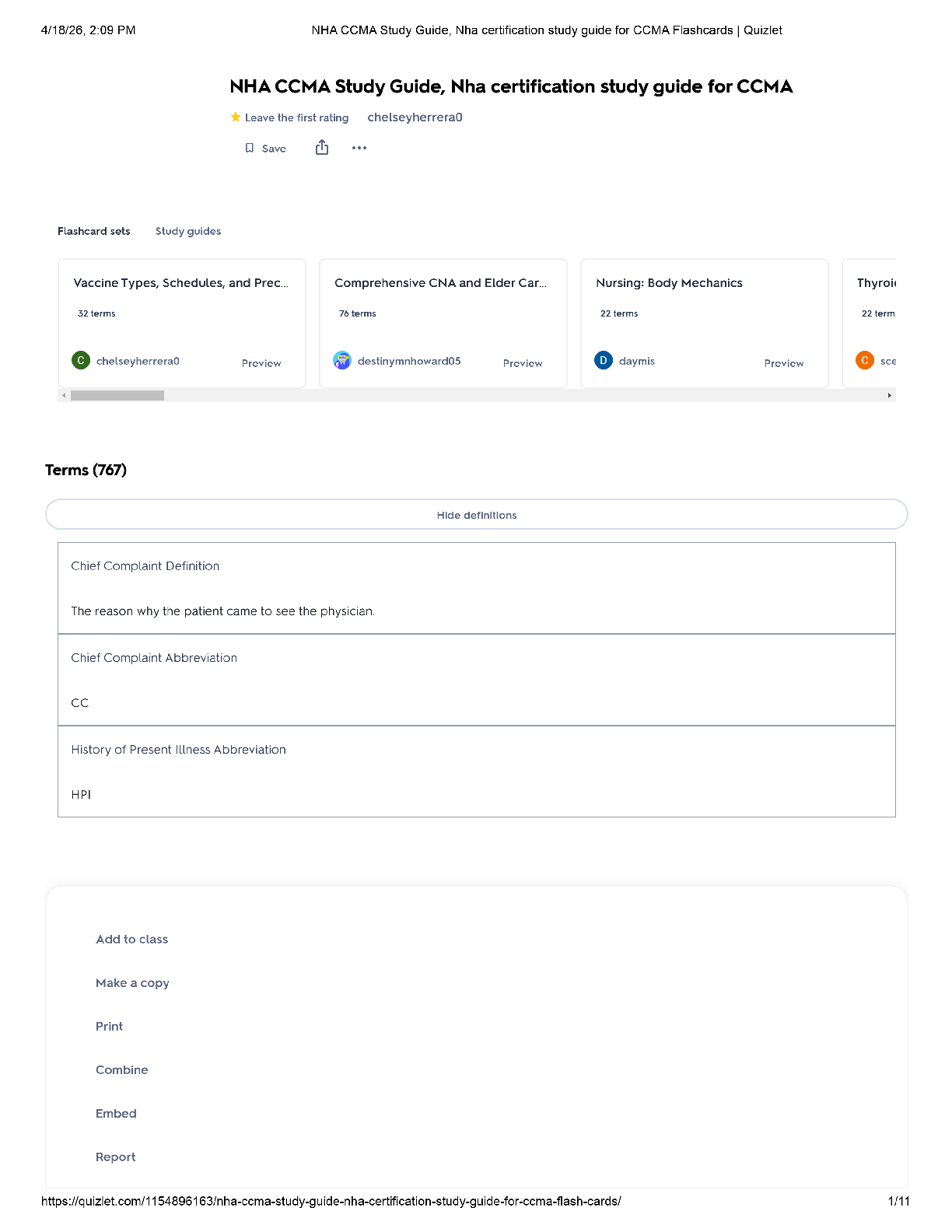Click the Save bookmark icon
Viewport: 952px width, 1232px height.
pos(250,148)
